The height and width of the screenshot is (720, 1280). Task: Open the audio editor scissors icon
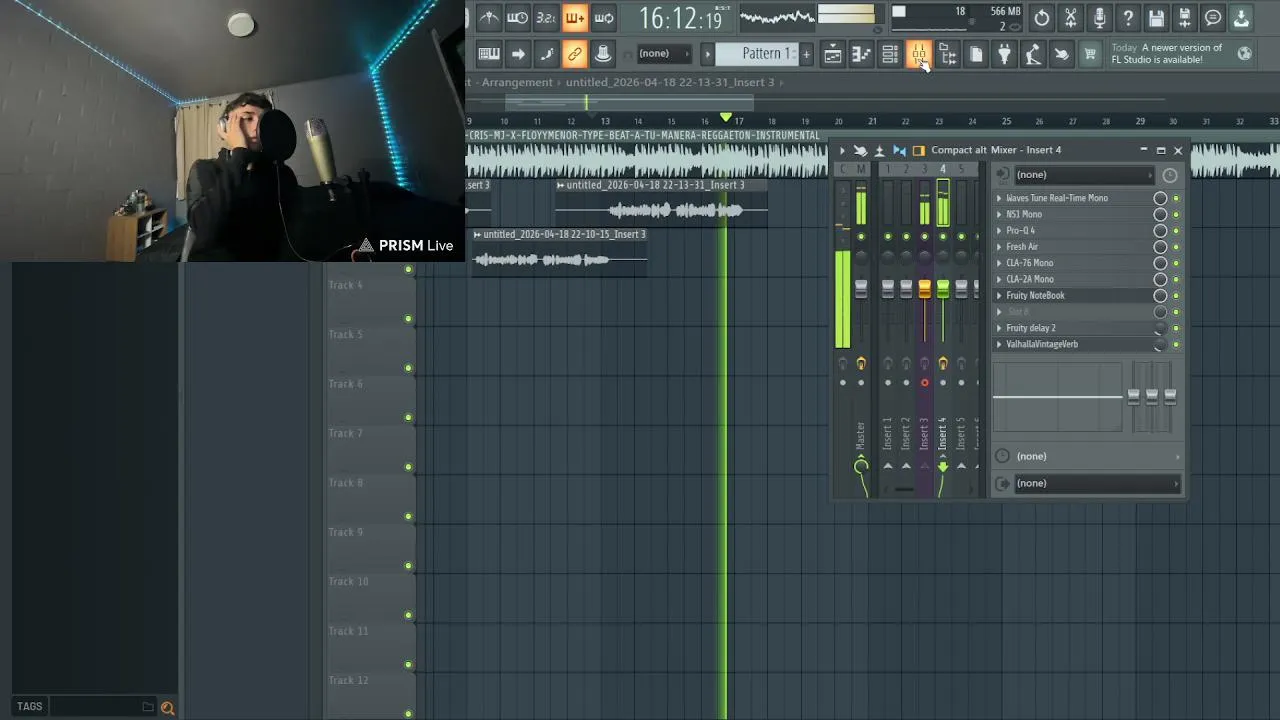(x=1071, y=18)
